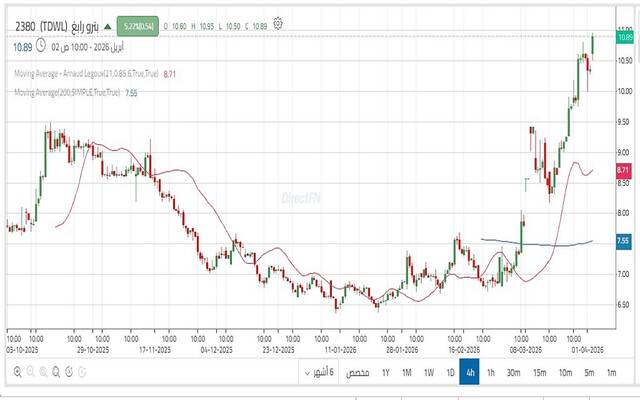640x400 pixels.
Task: Set interval to 15m
Action: pos(540,373)
